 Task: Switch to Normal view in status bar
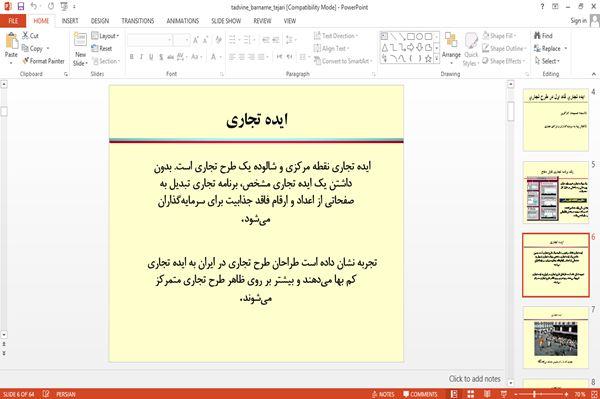pos(454,394)
